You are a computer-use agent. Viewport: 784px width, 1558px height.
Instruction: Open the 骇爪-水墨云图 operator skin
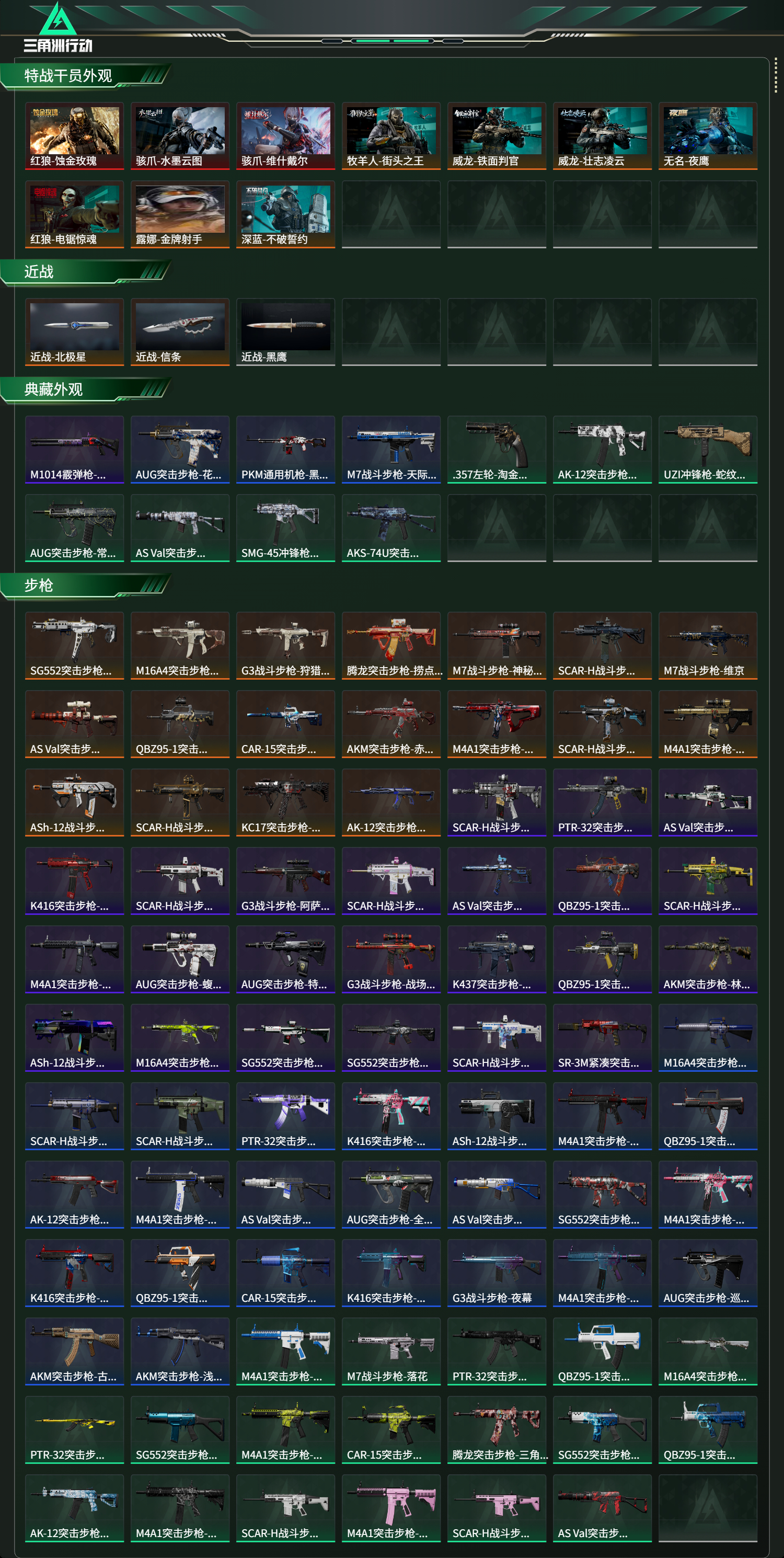click(x=180, y=136)
